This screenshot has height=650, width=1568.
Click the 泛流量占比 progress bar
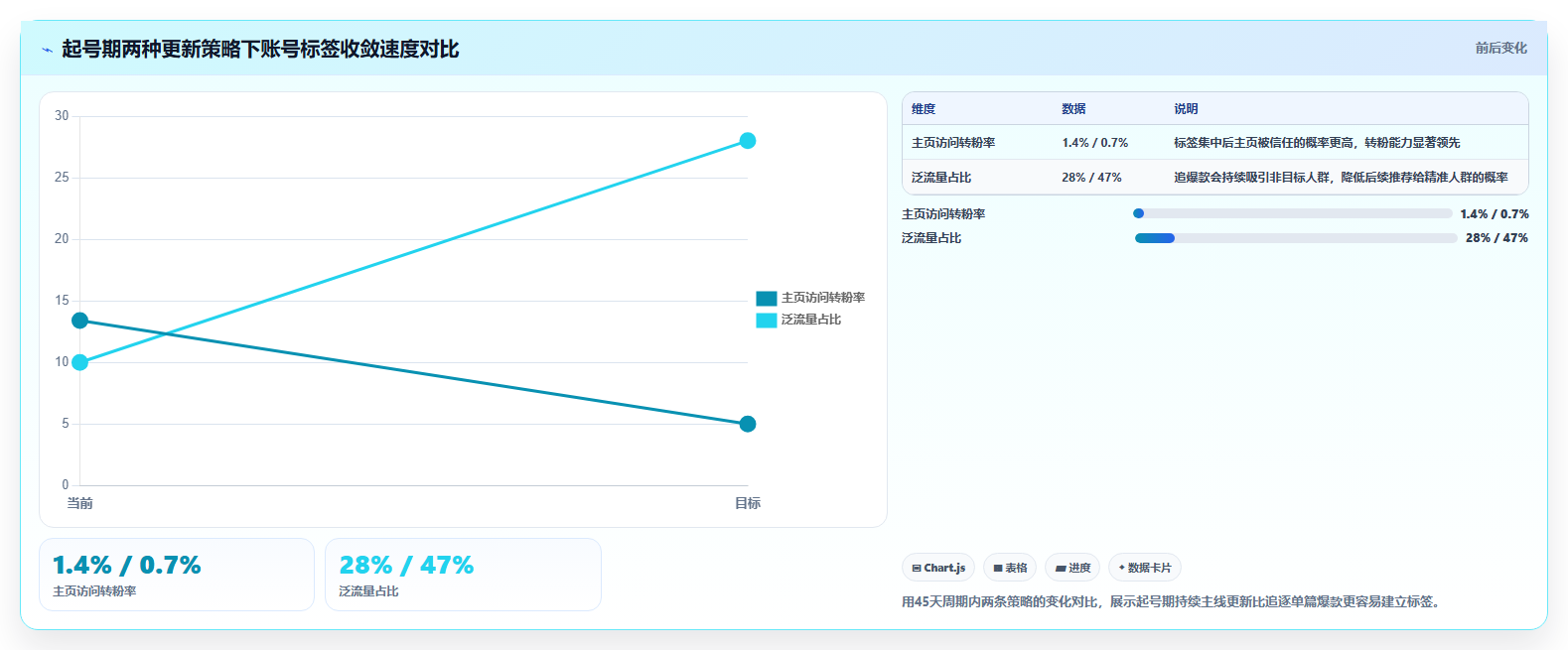(1296, 238)
